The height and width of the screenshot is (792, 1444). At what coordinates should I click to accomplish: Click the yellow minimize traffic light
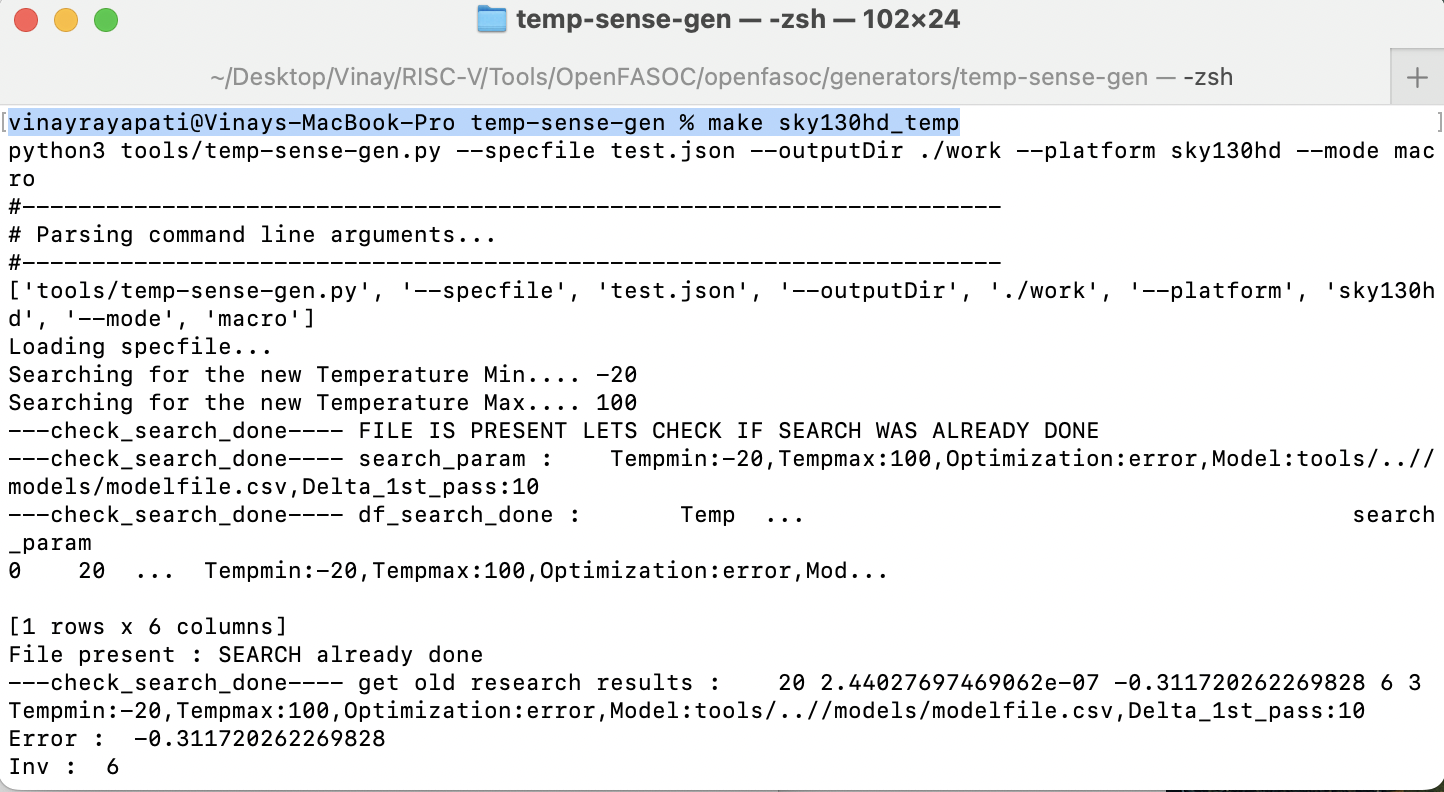pyautogui.click(x=66, y=19)
